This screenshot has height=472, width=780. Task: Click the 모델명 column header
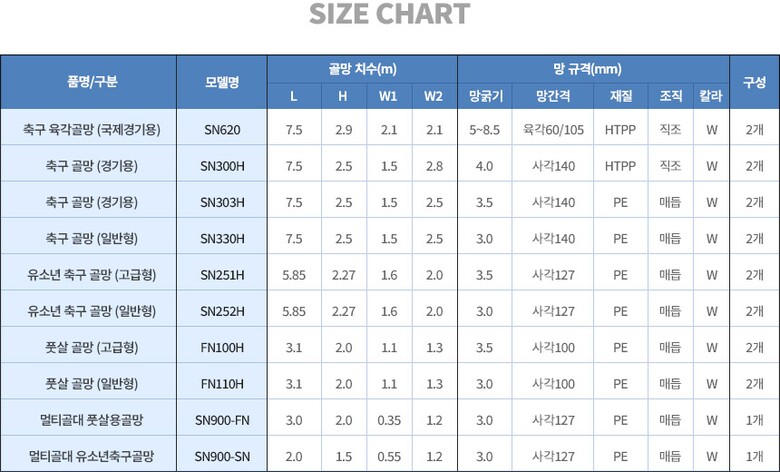(221, 82)
